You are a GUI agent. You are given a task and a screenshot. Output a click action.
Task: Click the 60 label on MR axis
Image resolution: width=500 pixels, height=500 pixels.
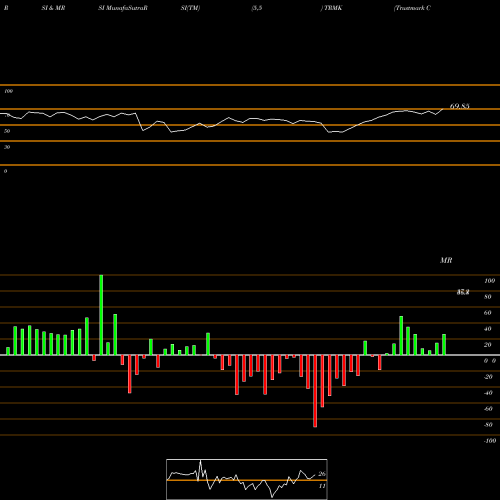[488, 313]
